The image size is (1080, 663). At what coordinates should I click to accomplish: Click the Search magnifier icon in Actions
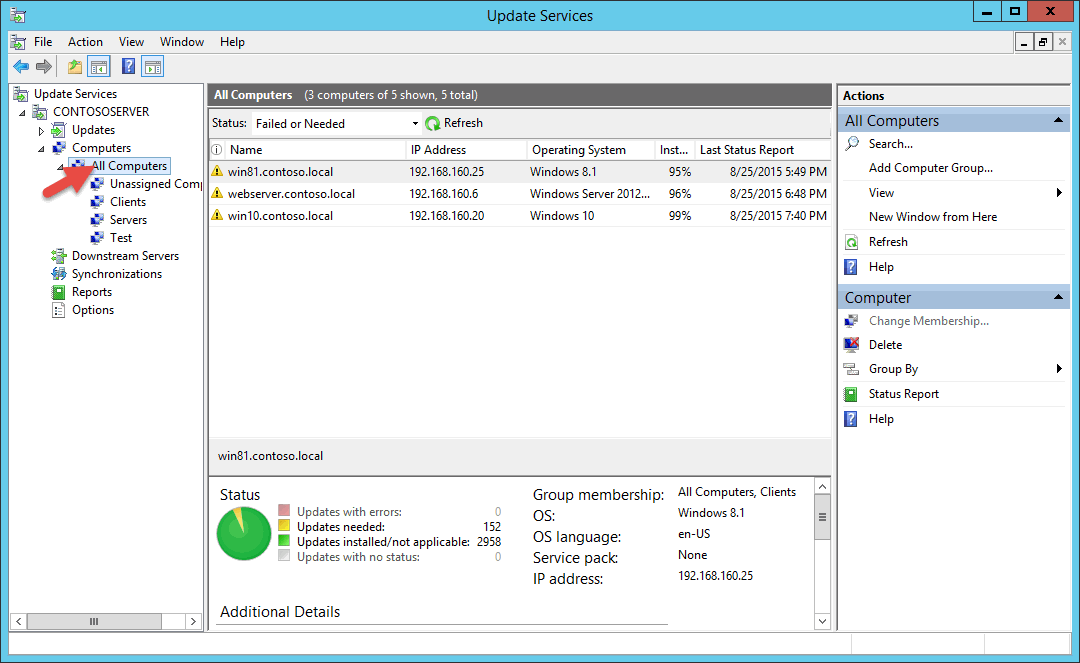(x=852, y=143)
